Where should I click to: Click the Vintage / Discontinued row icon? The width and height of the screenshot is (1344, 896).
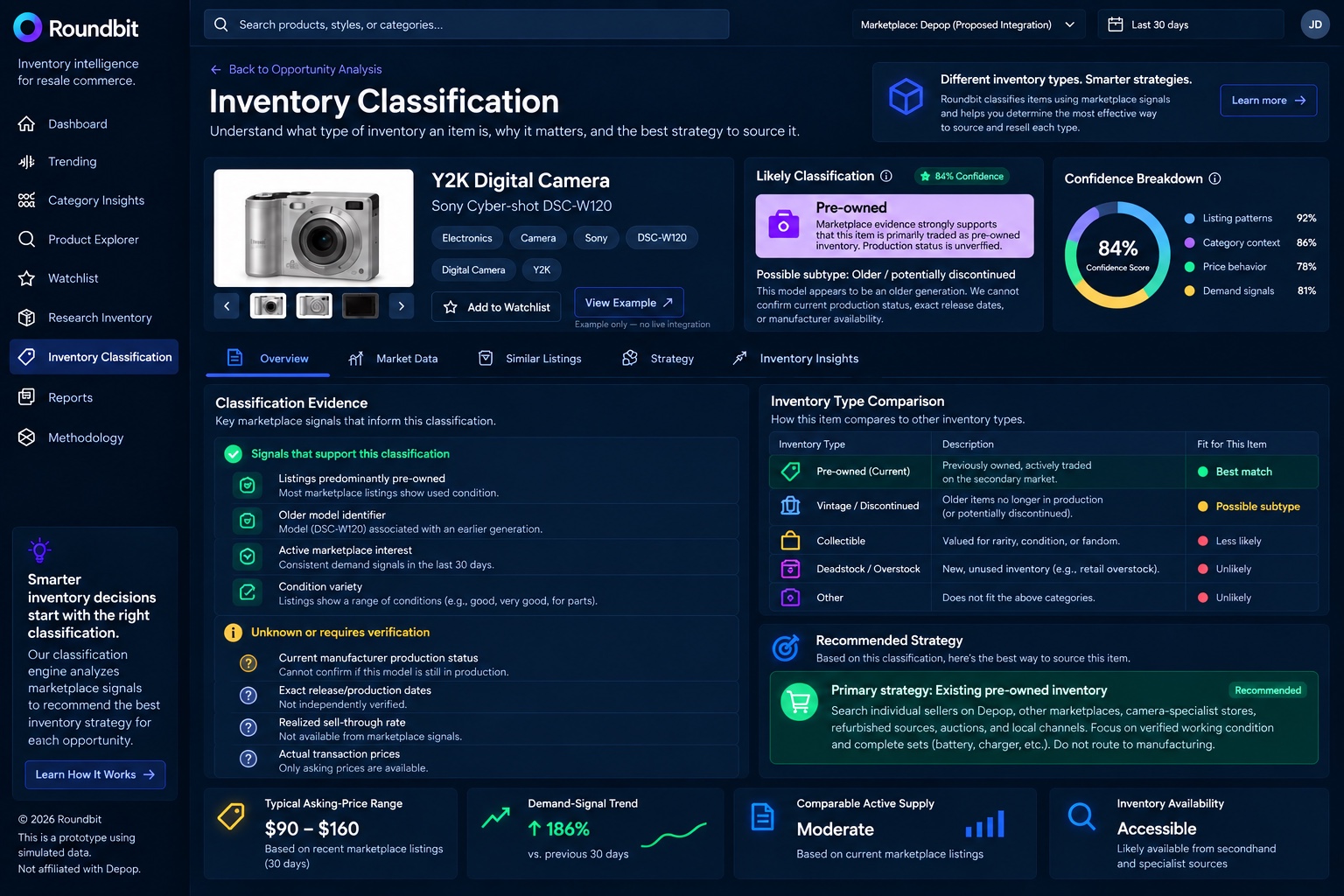coord(790,506)
